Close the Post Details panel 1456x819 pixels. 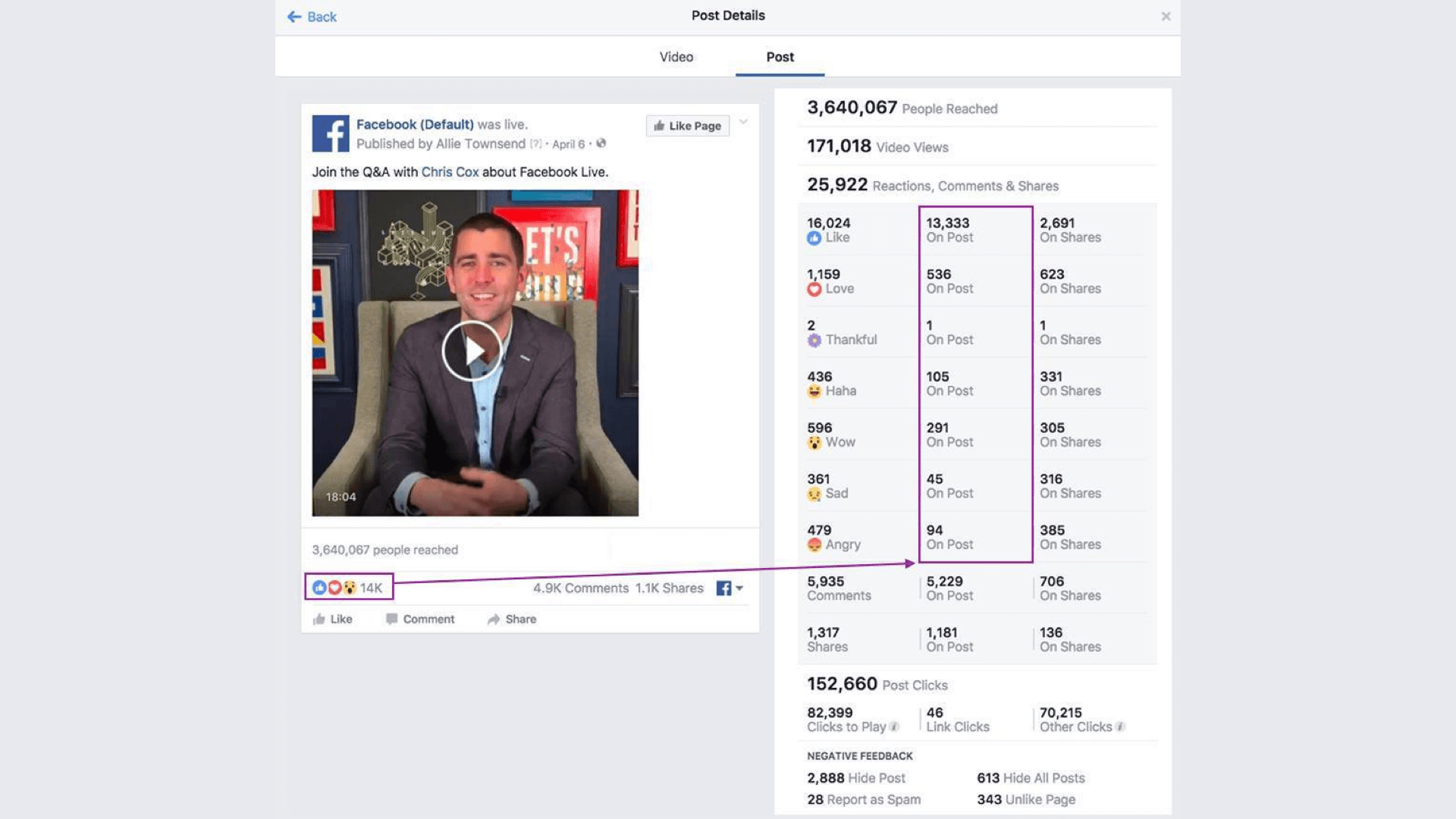[x=1164, y=16]
